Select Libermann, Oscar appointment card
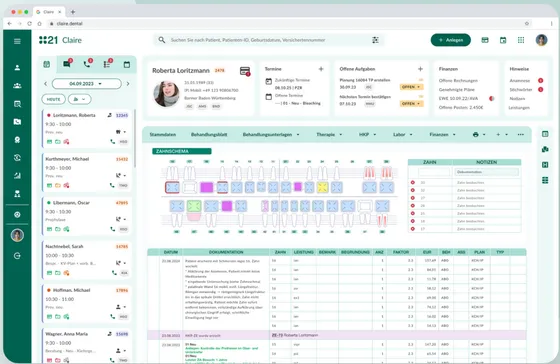This screenshot has height=364, width=560. (x=87, y=216)
